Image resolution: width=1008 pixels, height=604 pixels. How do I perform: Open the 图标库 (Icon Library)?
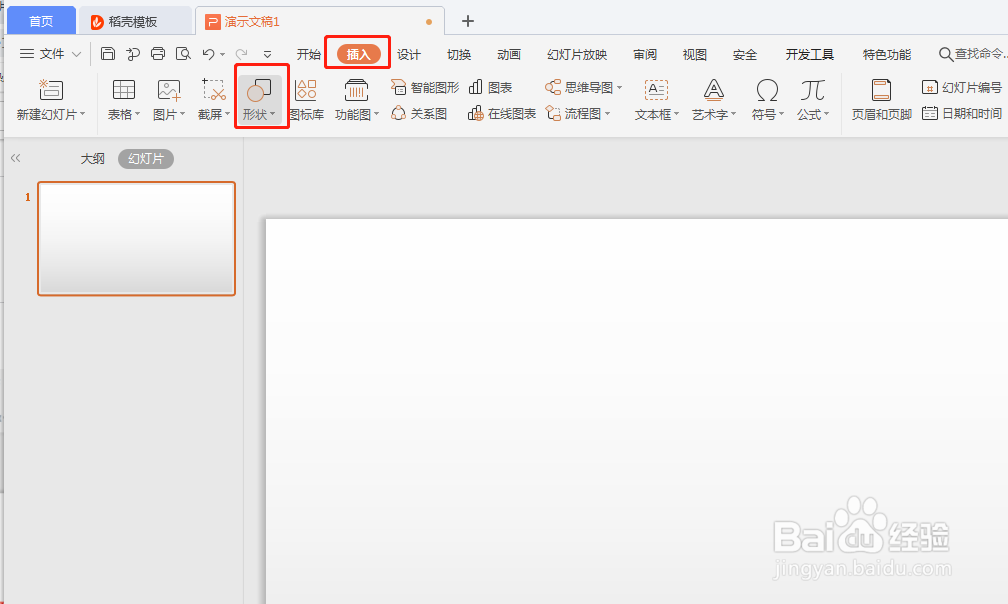[306, 97]
